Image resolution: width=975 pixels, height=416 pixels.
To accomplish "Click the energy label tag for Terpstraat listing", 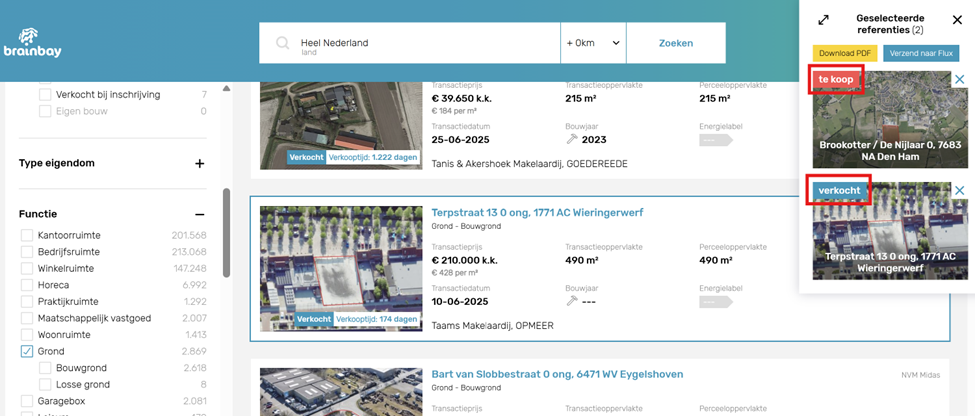I will [x=715, y=302].
